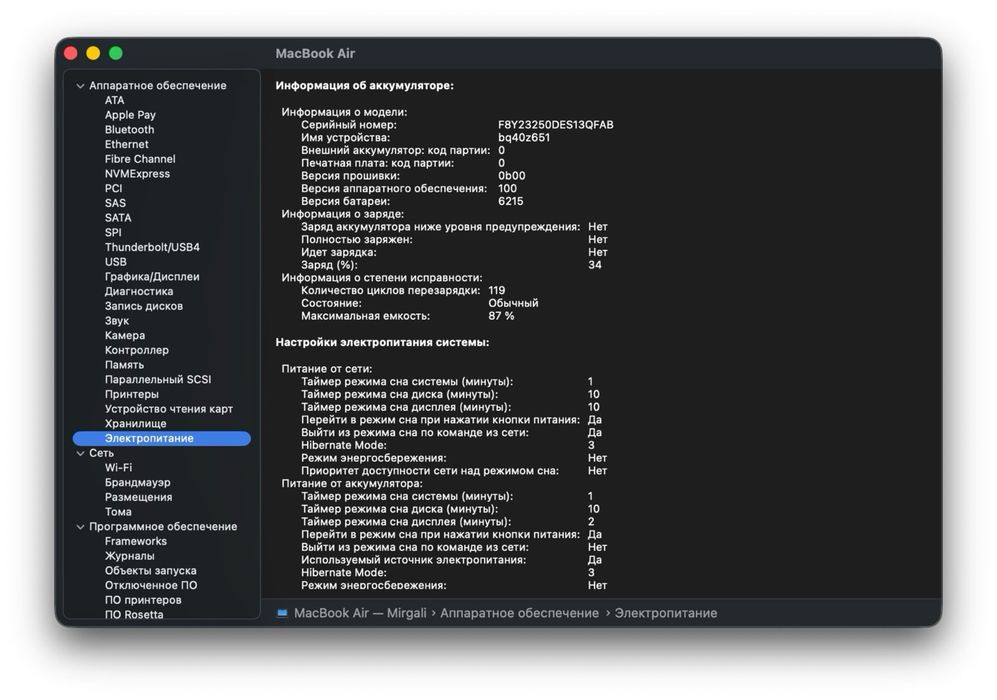Click MacBook Air — Mirgali path segment
The width and height of the screenshot is (997, 700).
360,613
